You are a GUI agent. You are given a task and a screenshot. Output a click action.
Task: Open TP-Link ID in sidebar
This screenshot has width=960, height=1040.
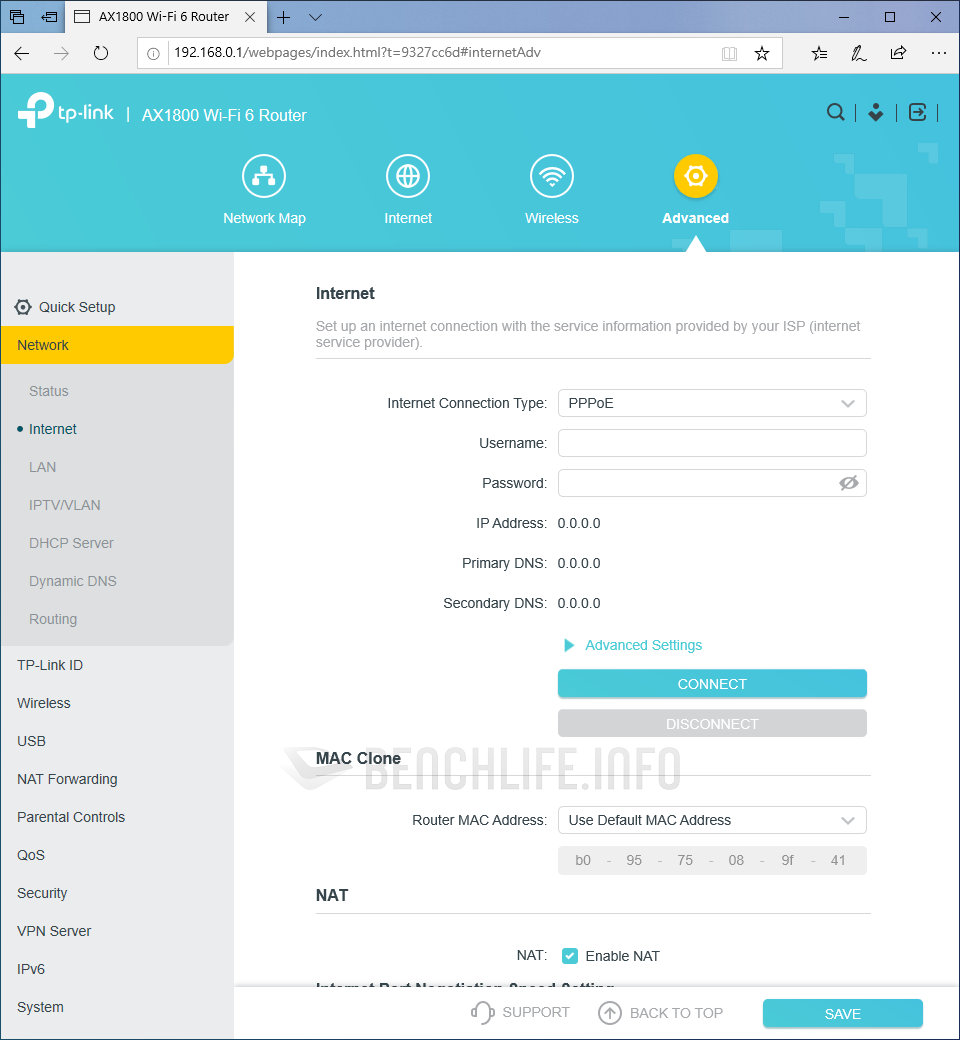[x=50, y=665]
